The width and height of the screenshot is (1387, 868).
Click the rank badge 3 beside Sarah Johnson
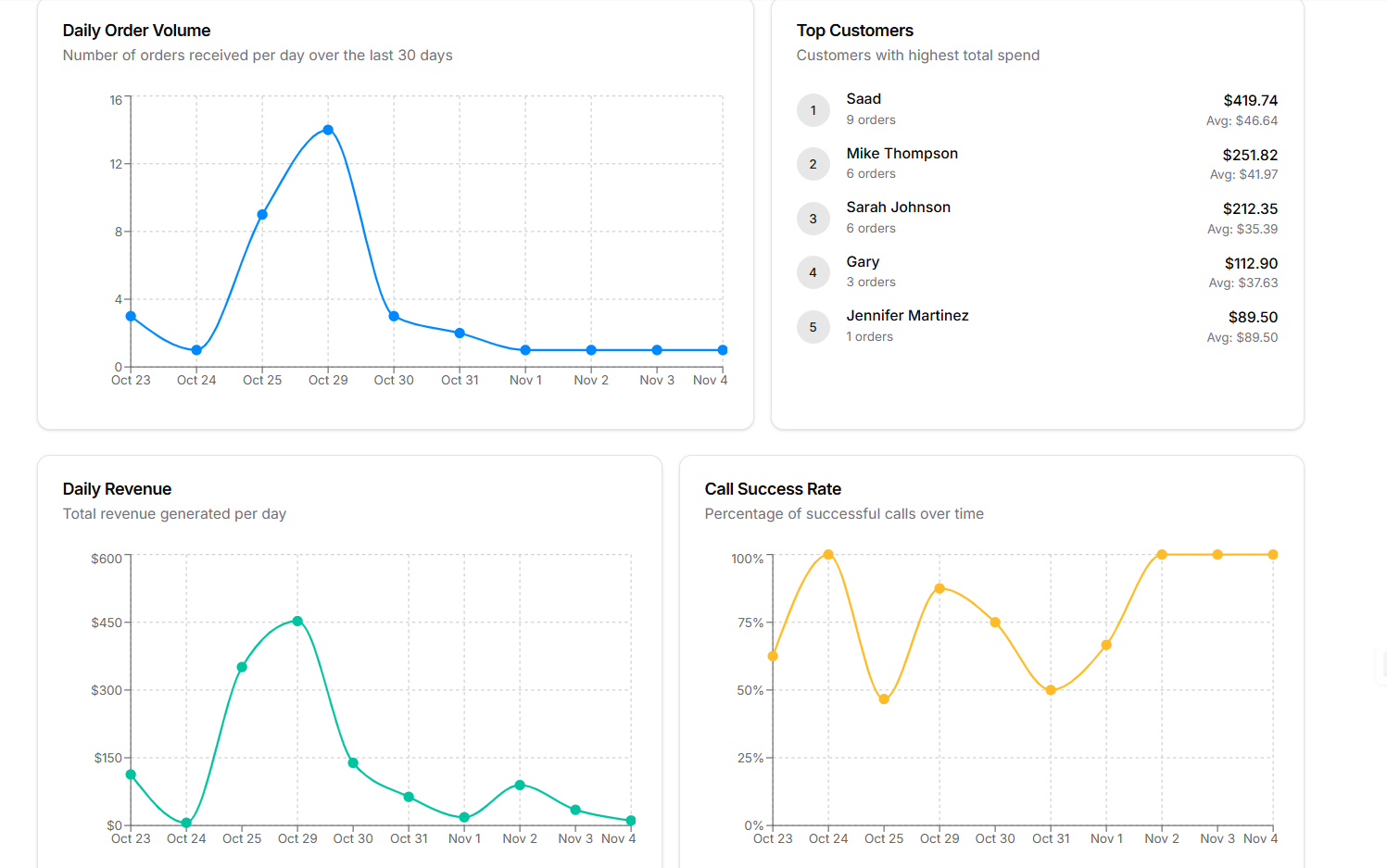[813, 219]
